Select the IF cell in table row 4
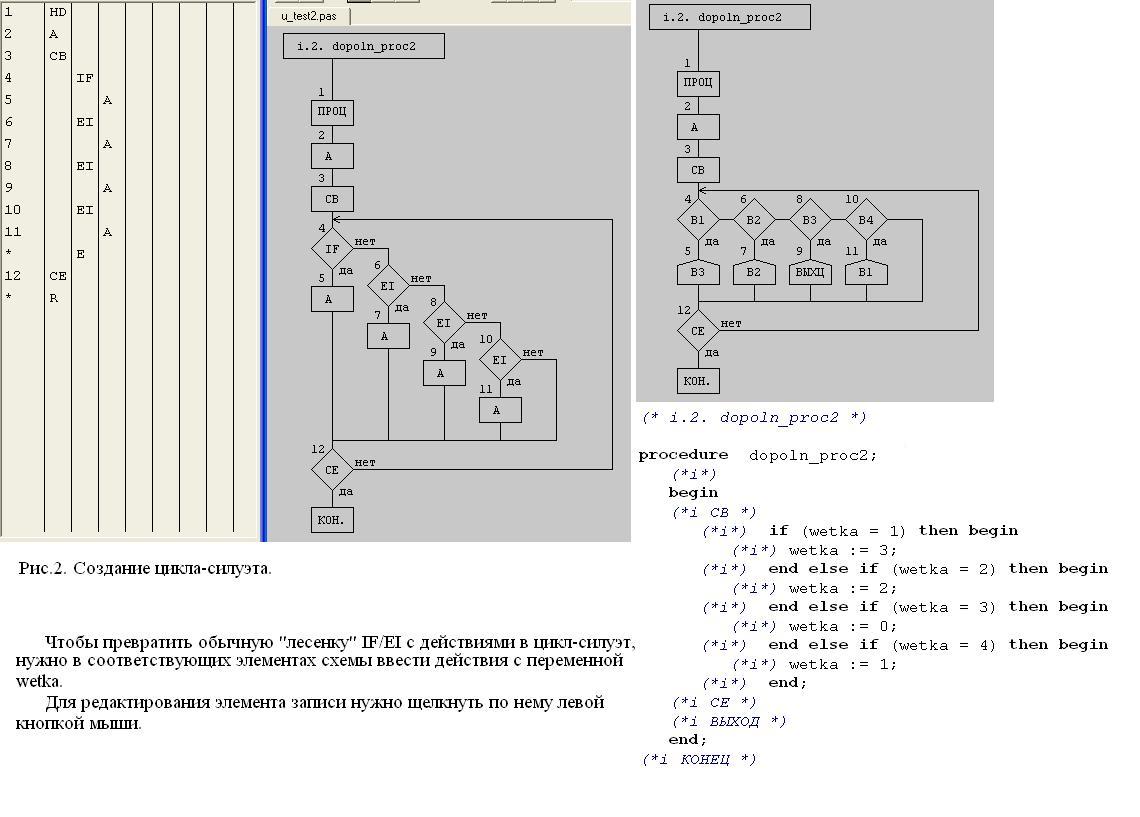 [x=85, y=78]
